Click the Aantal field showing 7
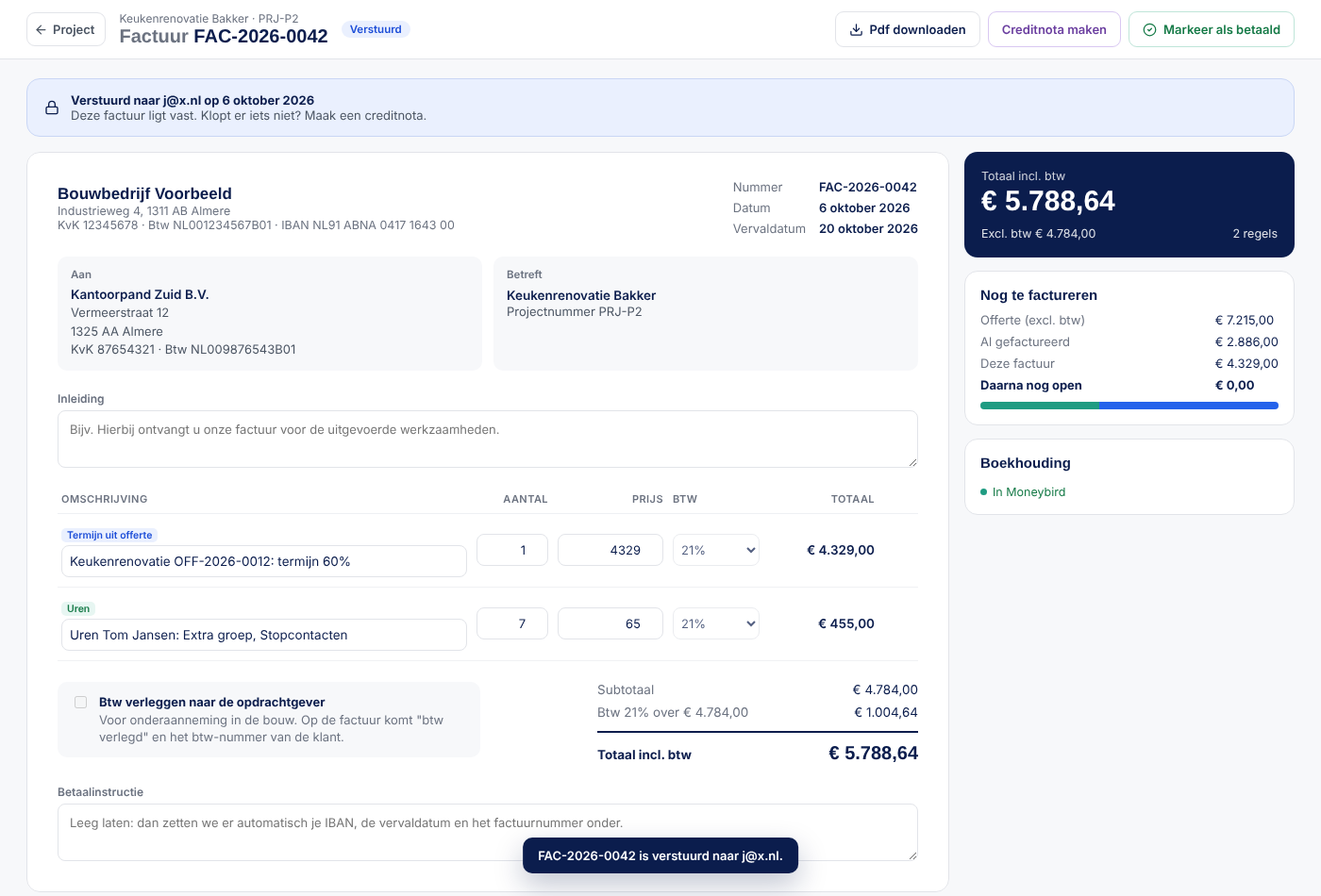The height and width of the screenshot is (896, 1321). [x=512, y=623]
